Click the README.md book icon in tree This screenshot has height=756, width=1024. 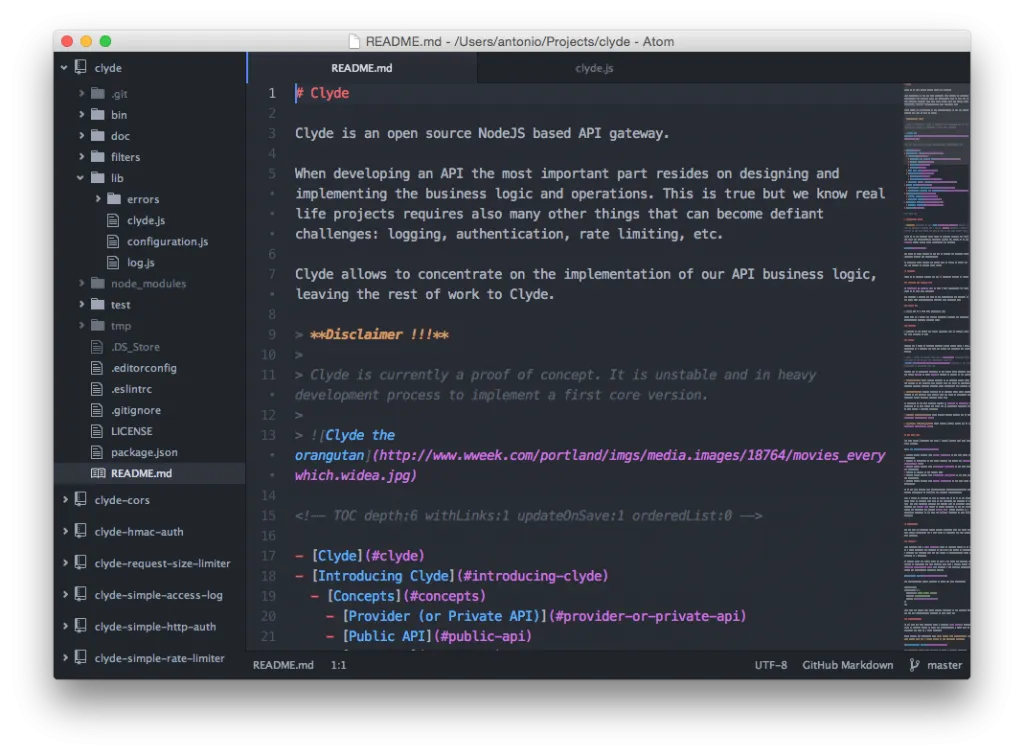point(98,473)
